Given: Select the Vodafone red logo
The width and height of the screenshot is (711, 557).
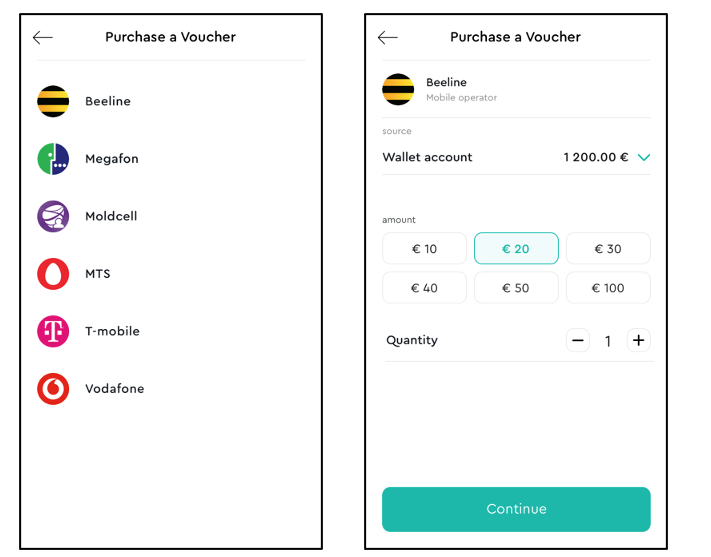Looking at the screenshot, I should point(53,389).
